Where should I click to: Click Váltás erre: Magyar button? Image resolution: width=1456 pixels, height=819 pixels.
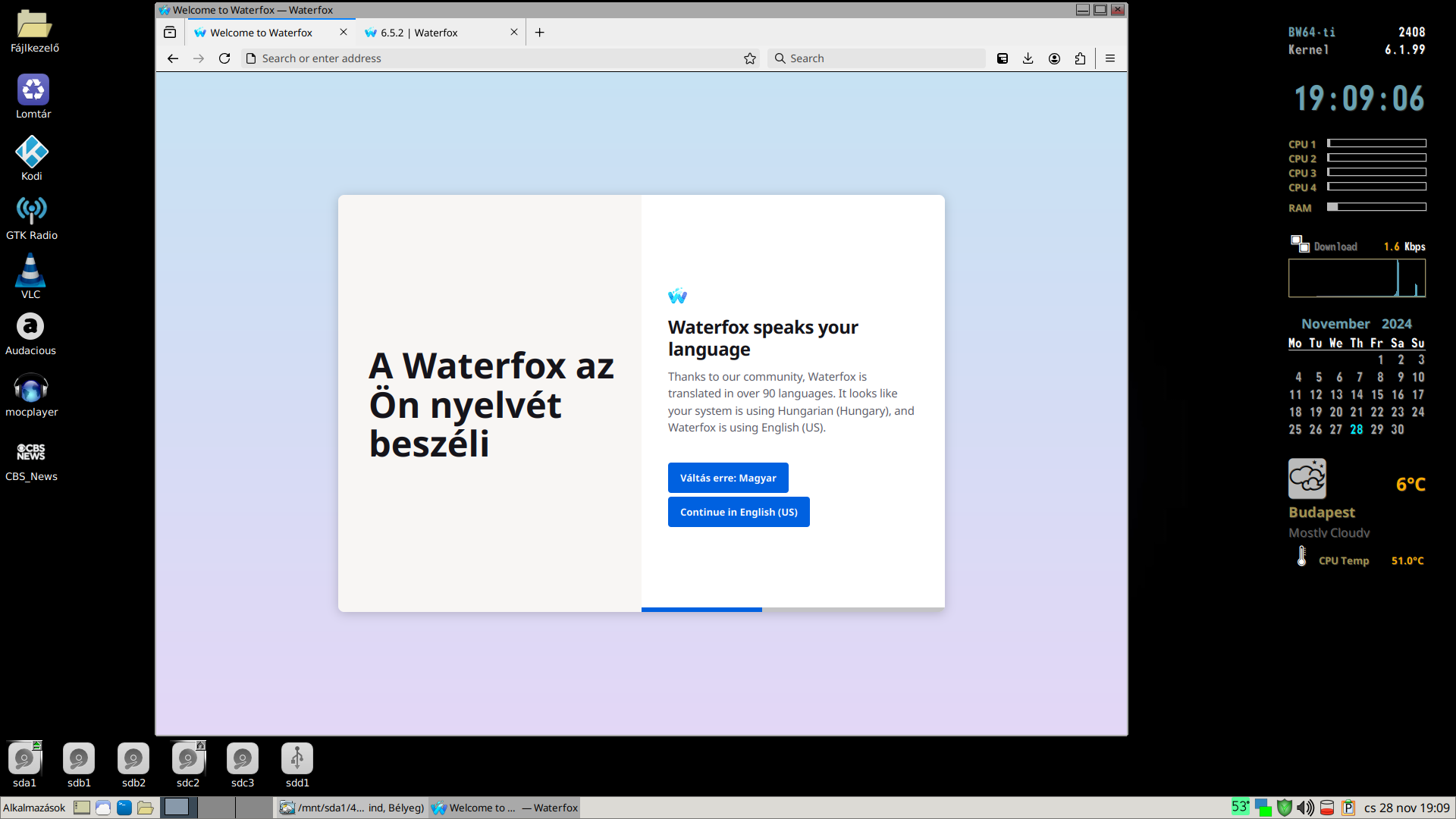[x=728, y=478]
